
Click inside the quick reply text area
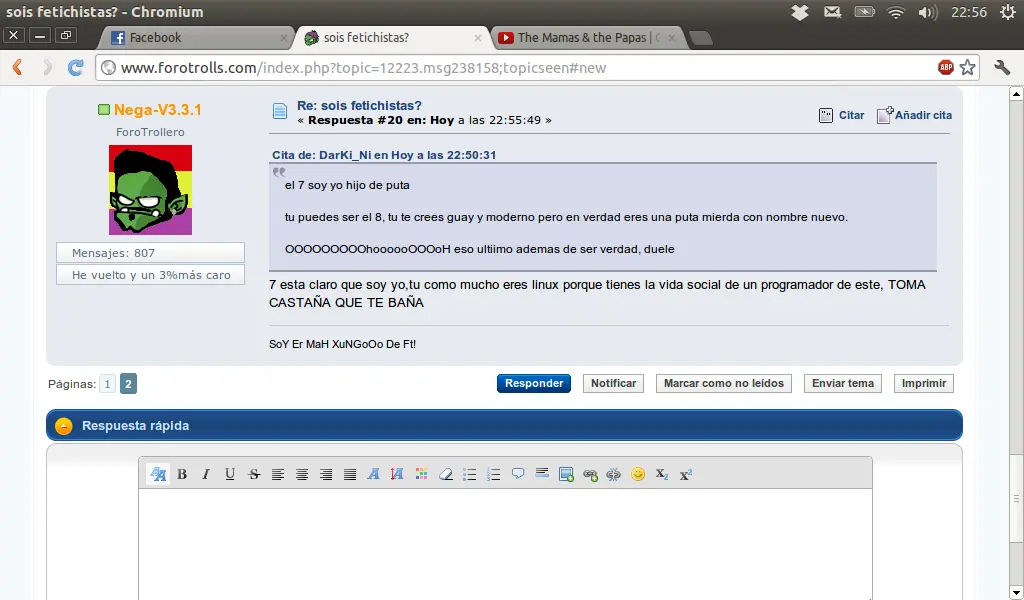[505, 544]
